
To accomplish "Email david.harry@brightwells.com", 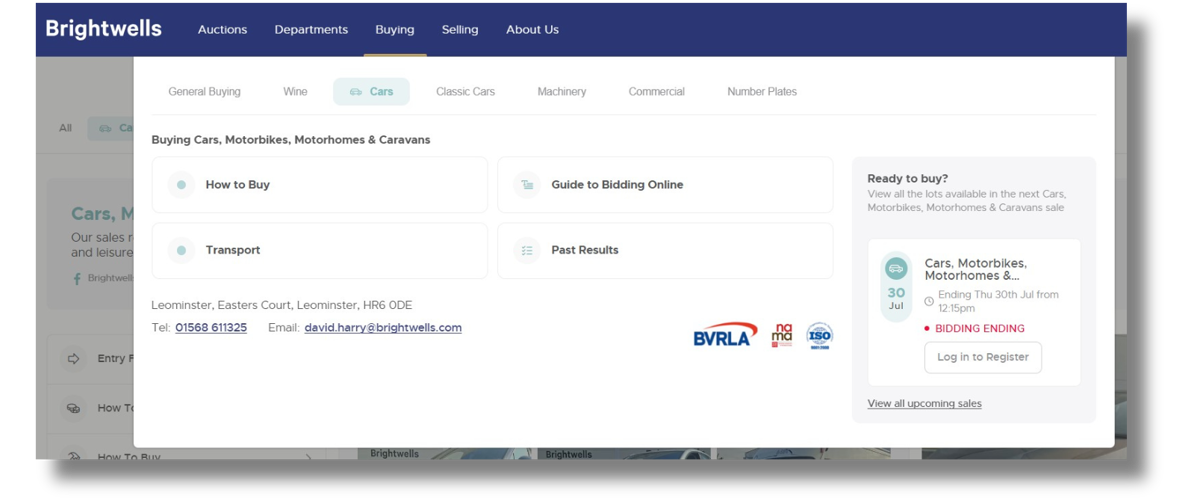I will tap(383, 328).
